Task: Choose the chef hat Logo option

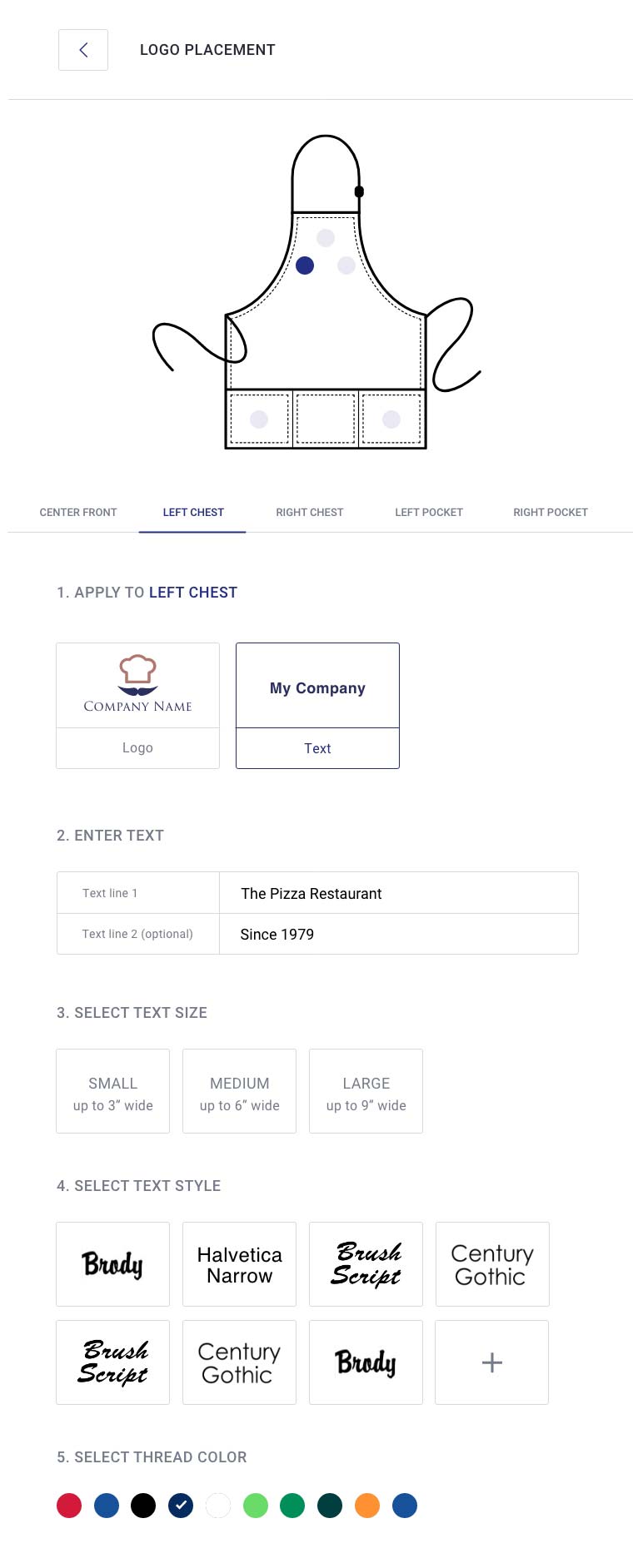Action: pos(137,705)
